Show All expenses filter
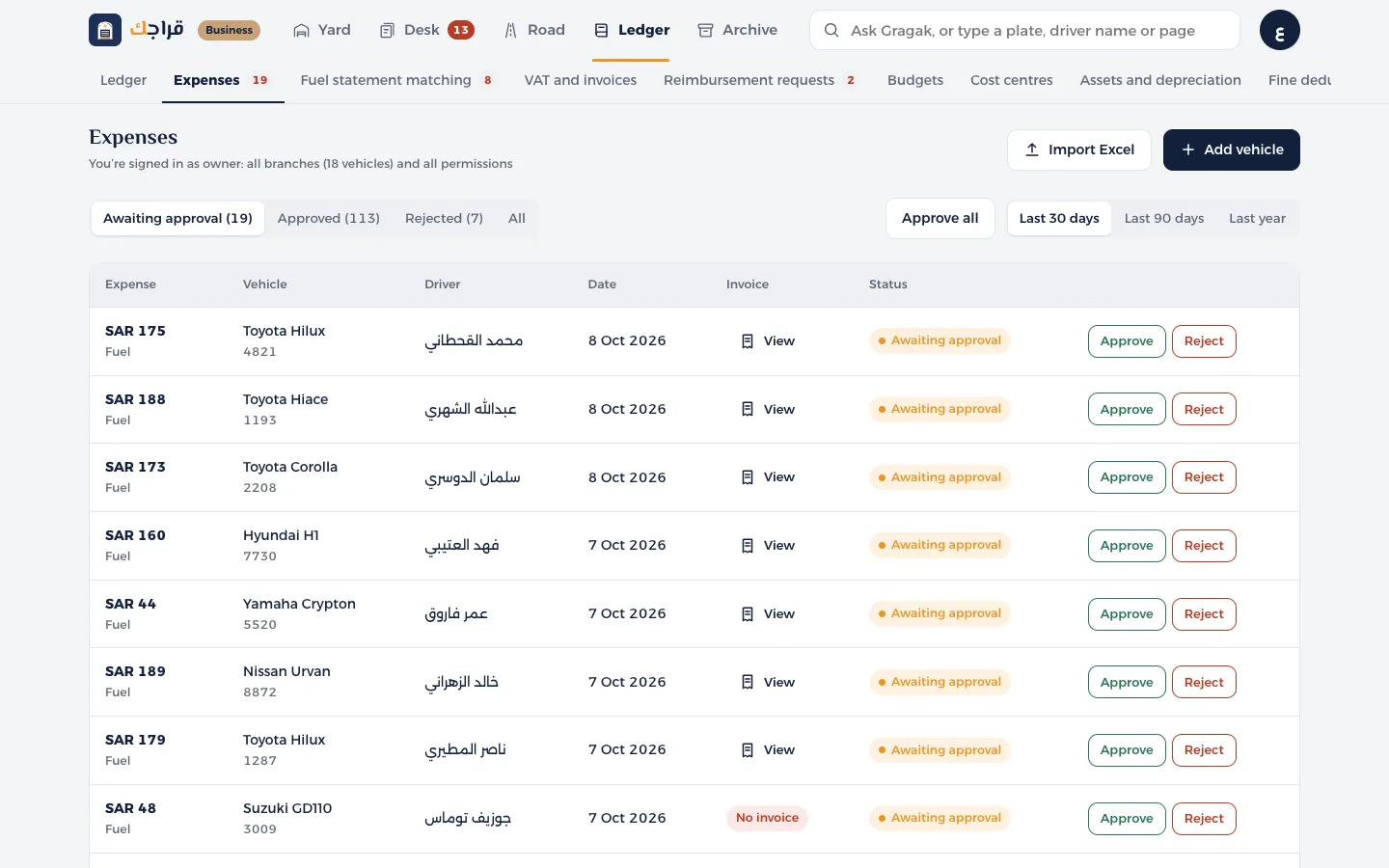The width and height of the screenshot is (1389, 868). tap(517, 219)
